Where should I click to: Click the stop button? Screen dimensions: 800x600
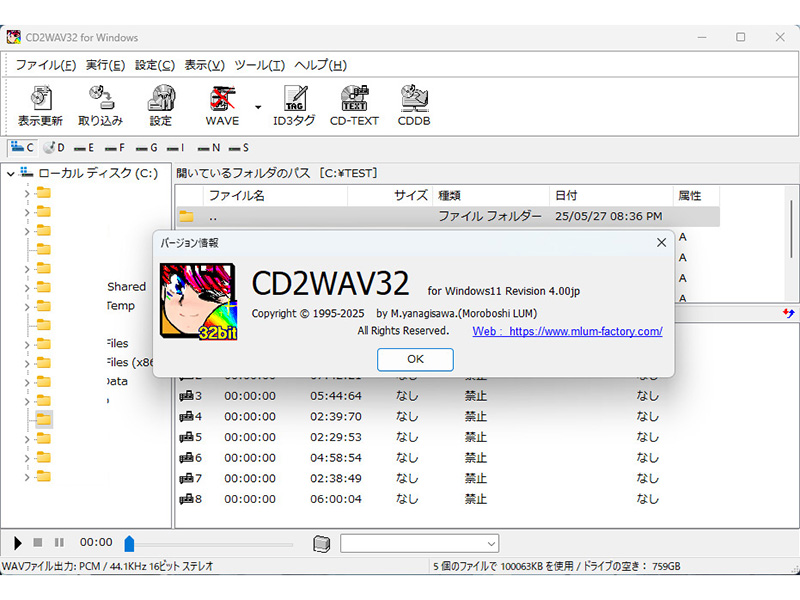pyautogui.click(x=38, y=542)
